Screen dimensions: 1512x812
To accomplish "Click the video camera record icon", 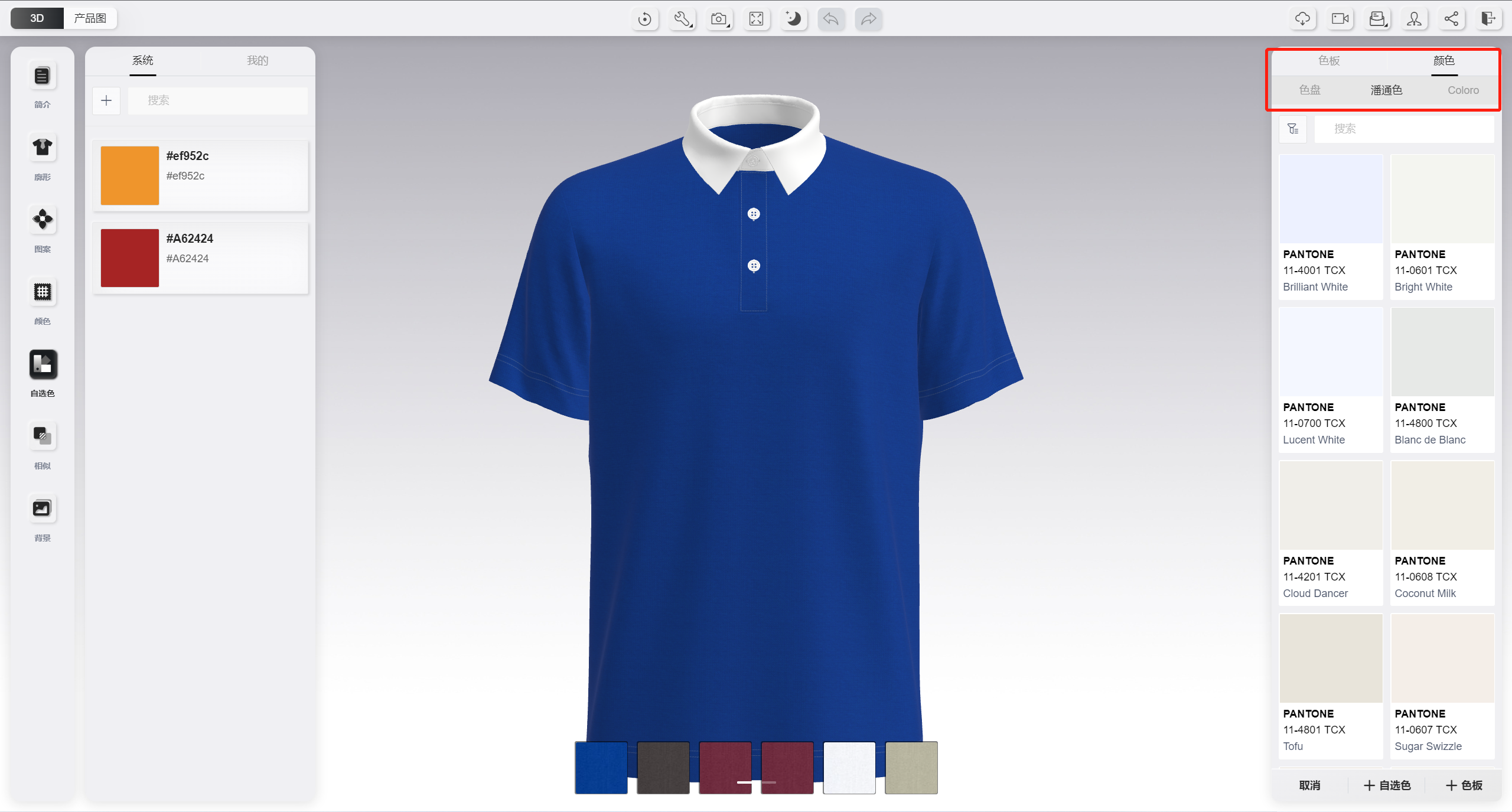I will (1340, 19).
